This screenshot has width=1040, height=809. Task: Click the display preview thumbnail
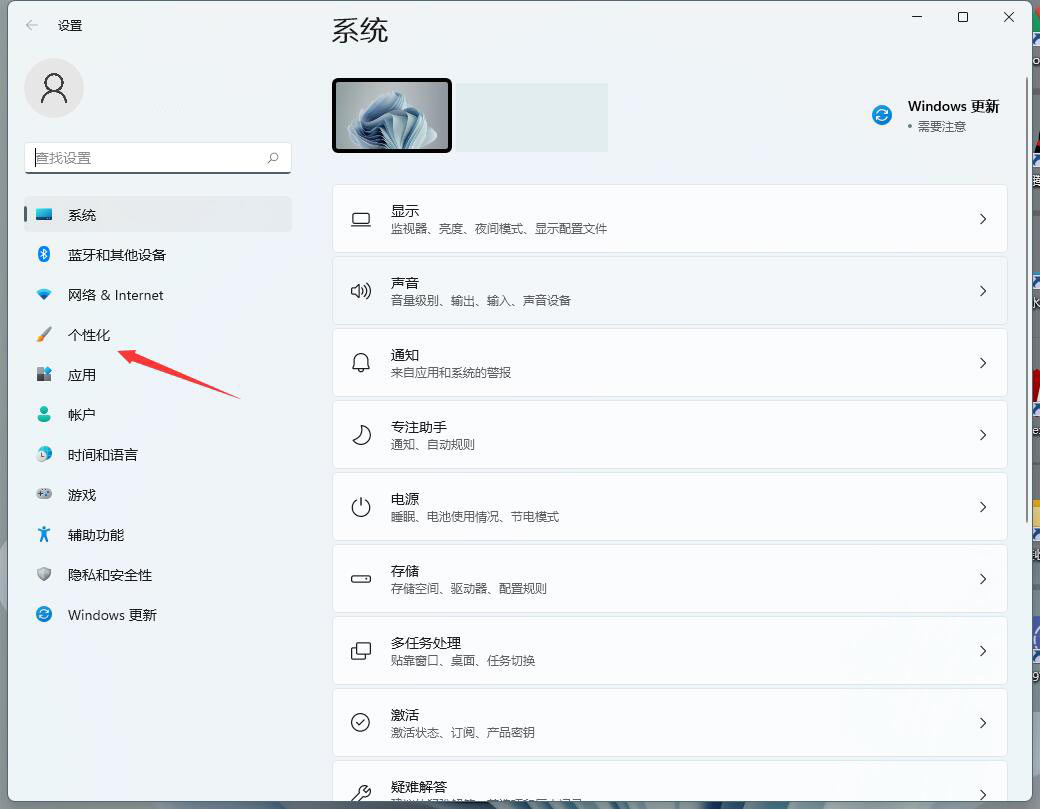click(x=392, y=114)
